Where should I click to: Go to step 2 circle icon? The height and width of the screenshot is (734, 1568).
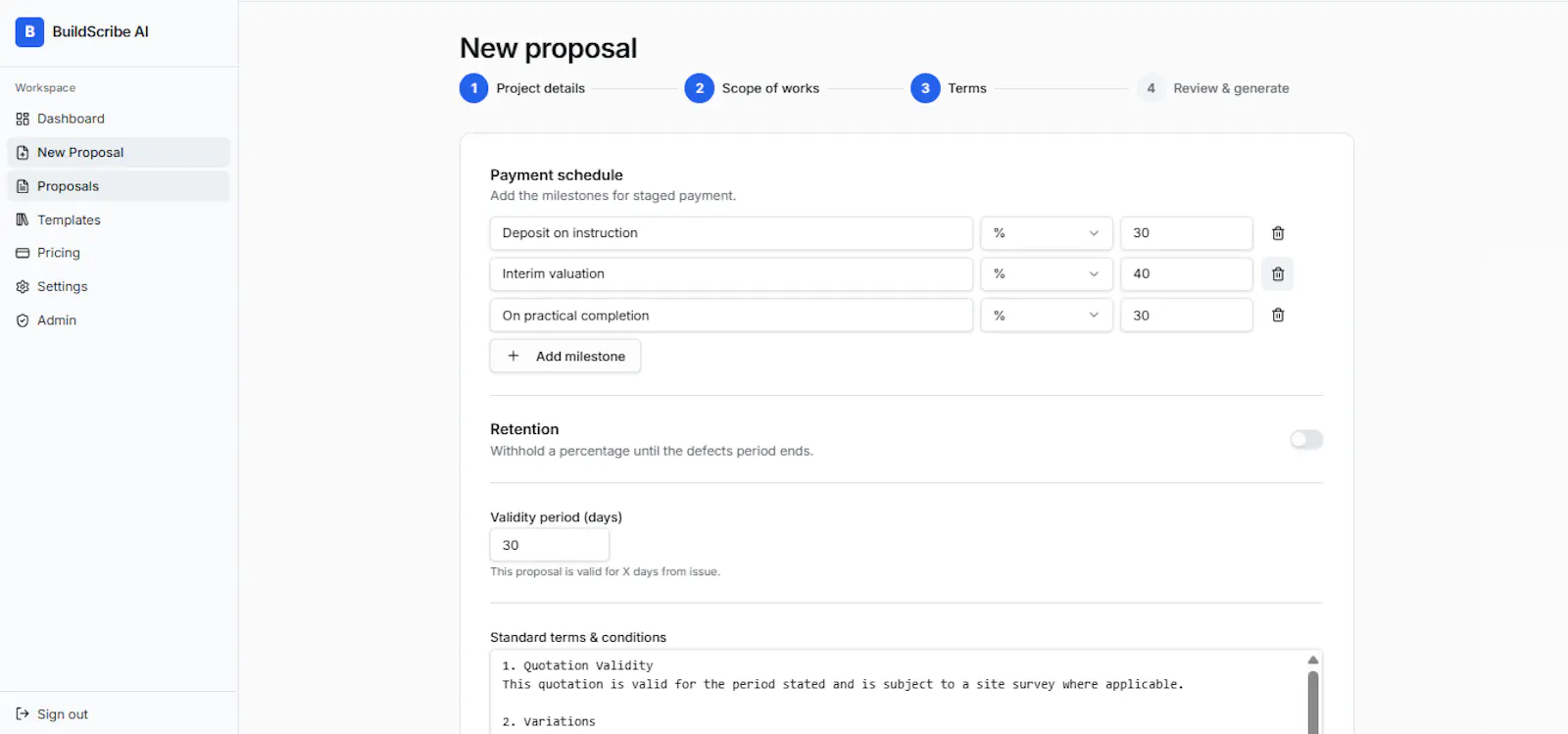point(700,88)
